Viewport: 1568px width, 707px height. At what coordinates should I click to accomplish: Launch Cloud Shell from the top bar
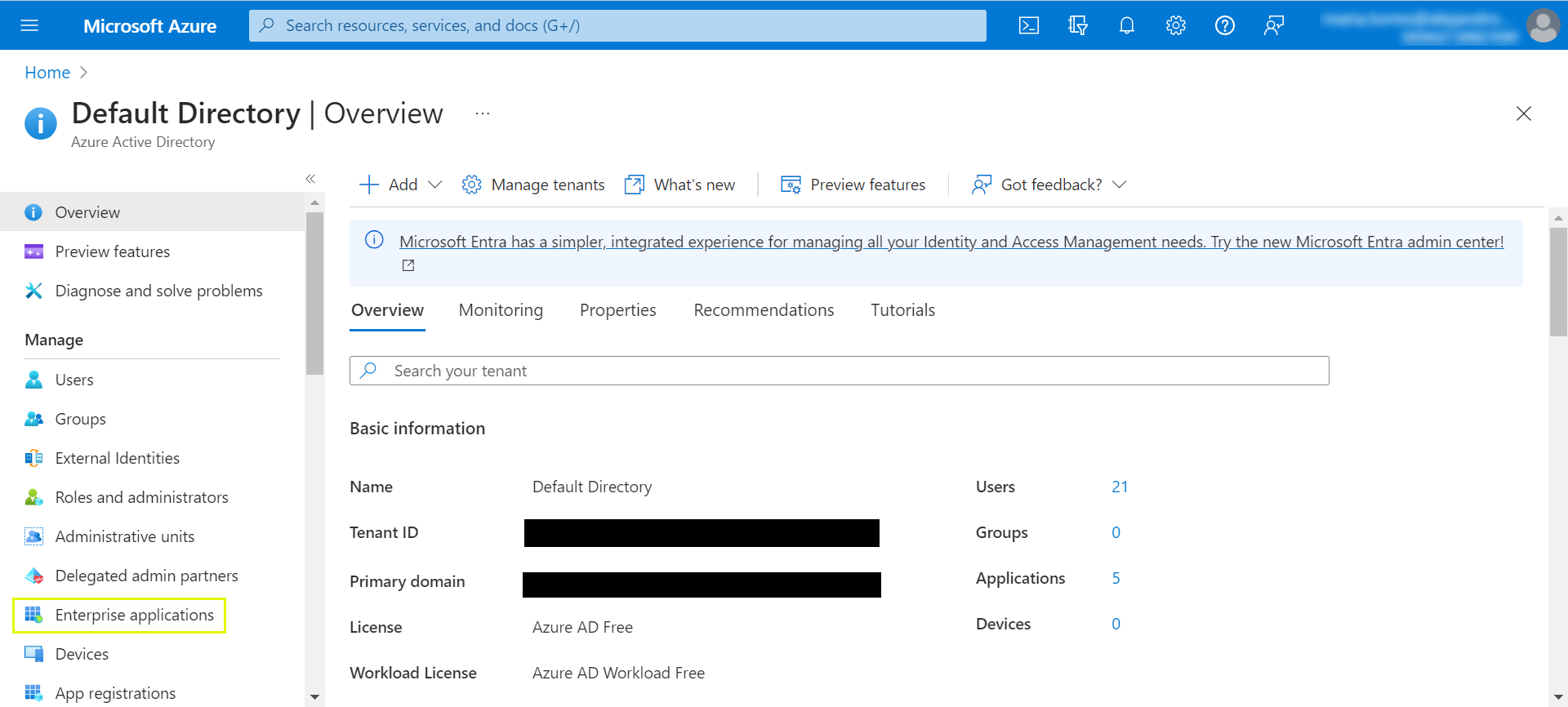coord(1029,25)
